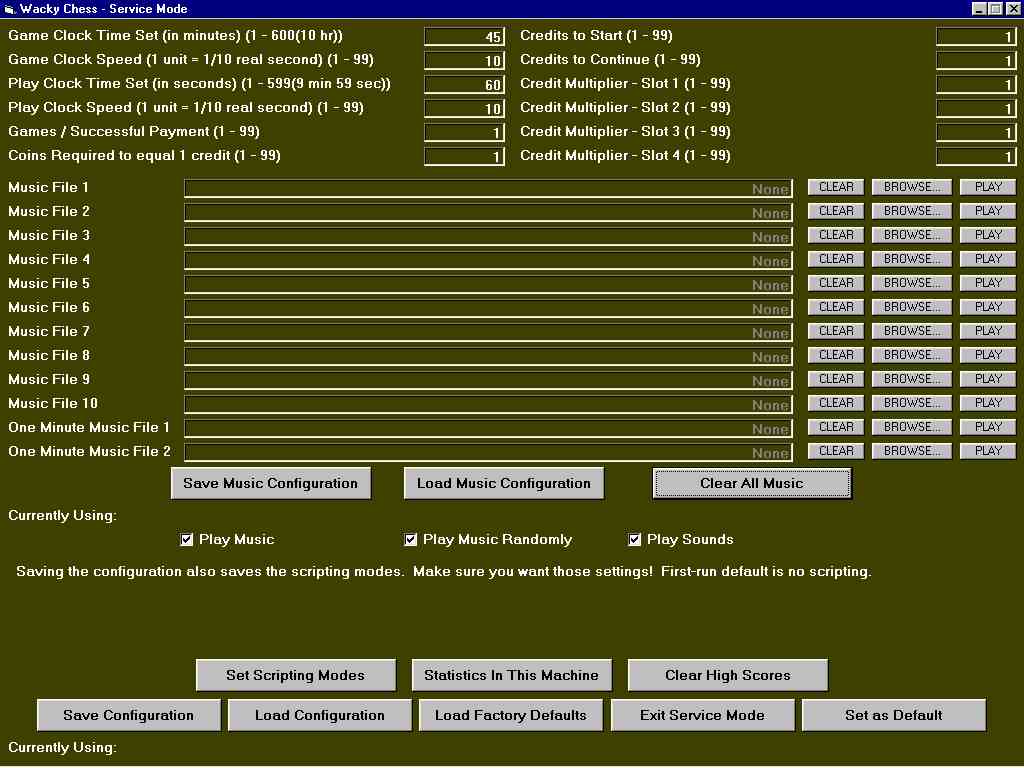Click Load Factory Defaults

tap(511, 715)
